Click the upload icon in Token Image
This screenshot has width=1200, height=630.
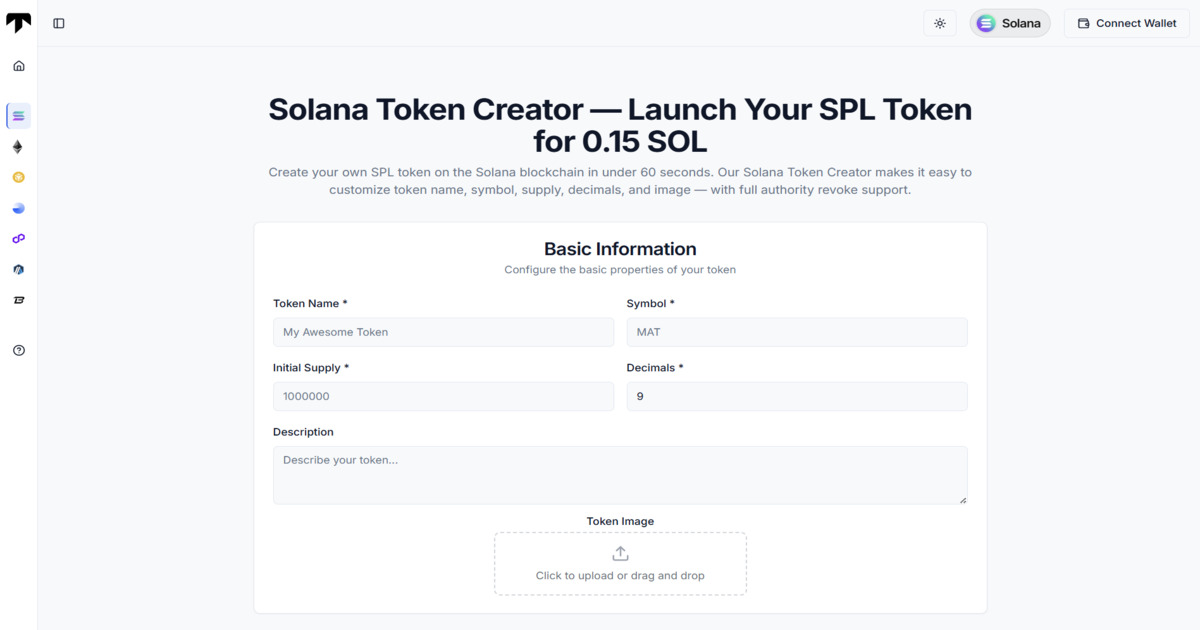point(620,551)
